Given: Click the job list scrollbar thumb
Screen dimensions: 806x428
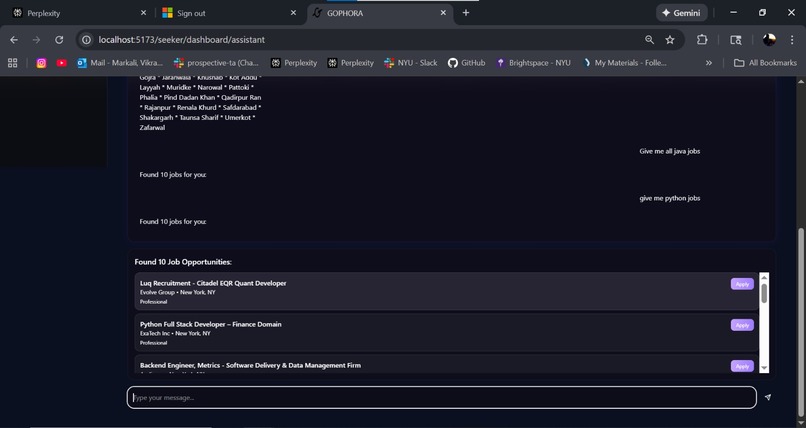Looking at the screenshot, I should [x=764, y=293].
